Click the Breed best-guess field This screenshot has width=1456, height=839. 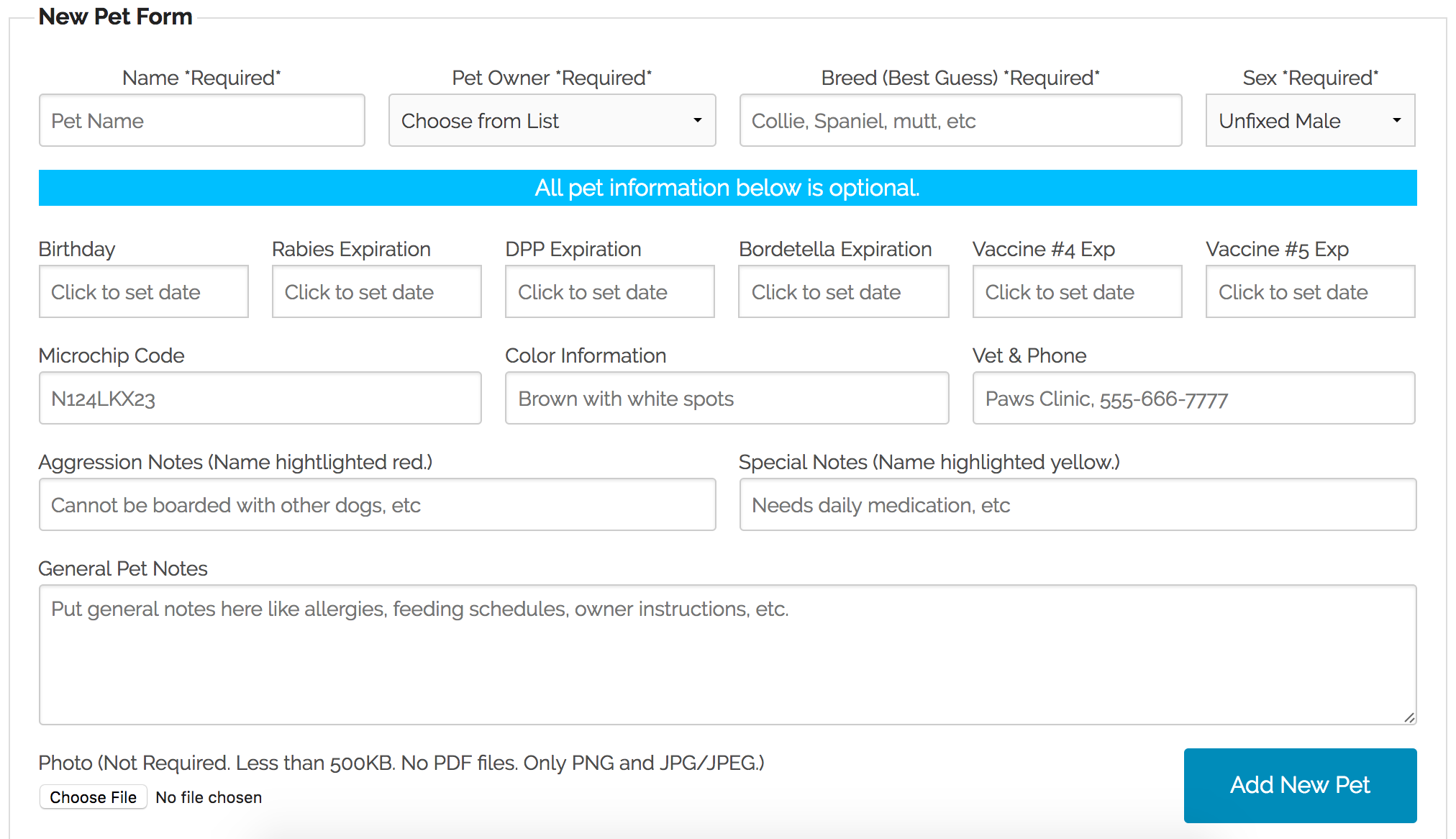click(x=960, y=120)
